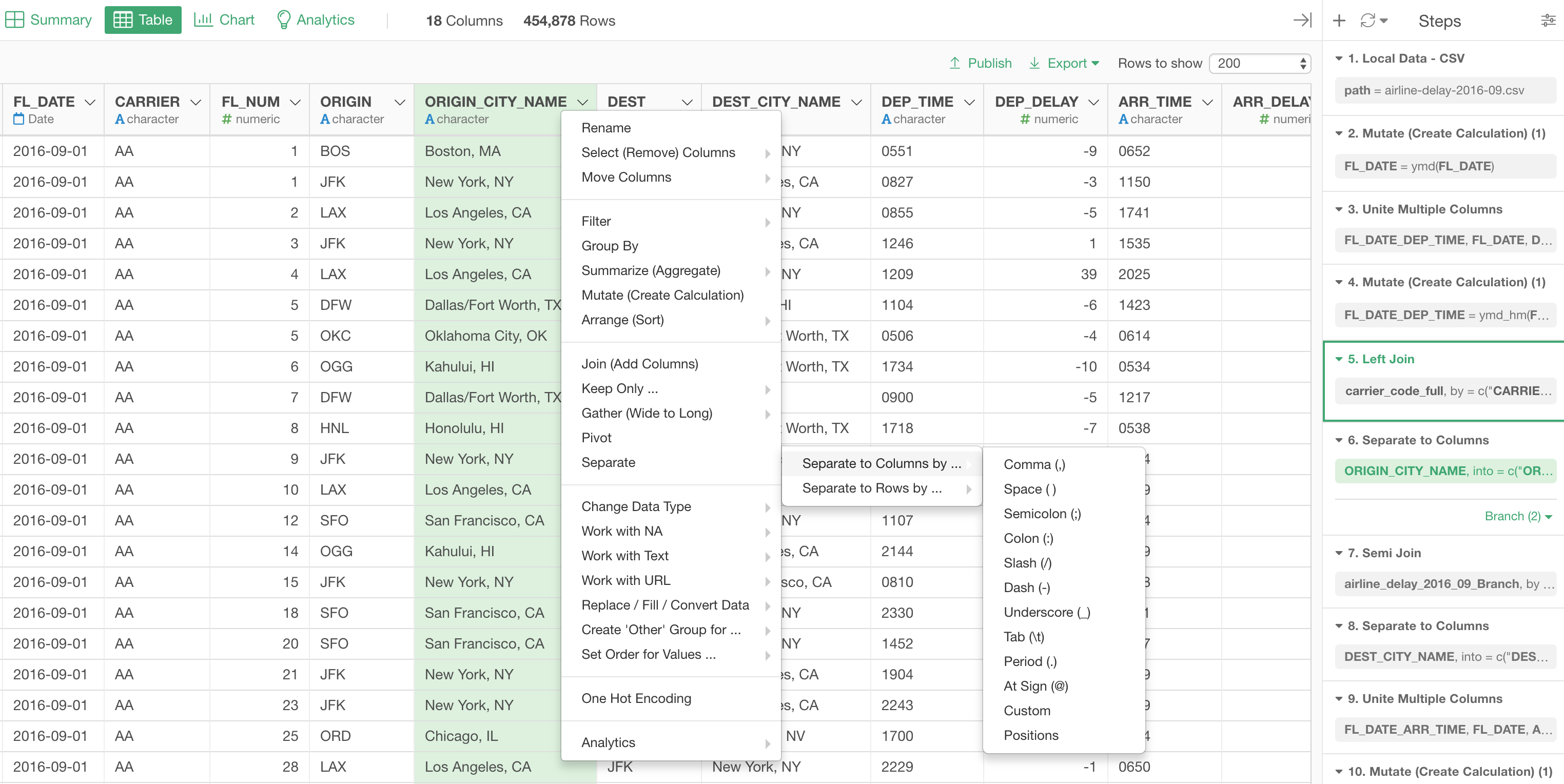This screenshot has width=1564, height=784.
Task: Click FL_NUM numeric type hash icon
Action: click(227, 119)
